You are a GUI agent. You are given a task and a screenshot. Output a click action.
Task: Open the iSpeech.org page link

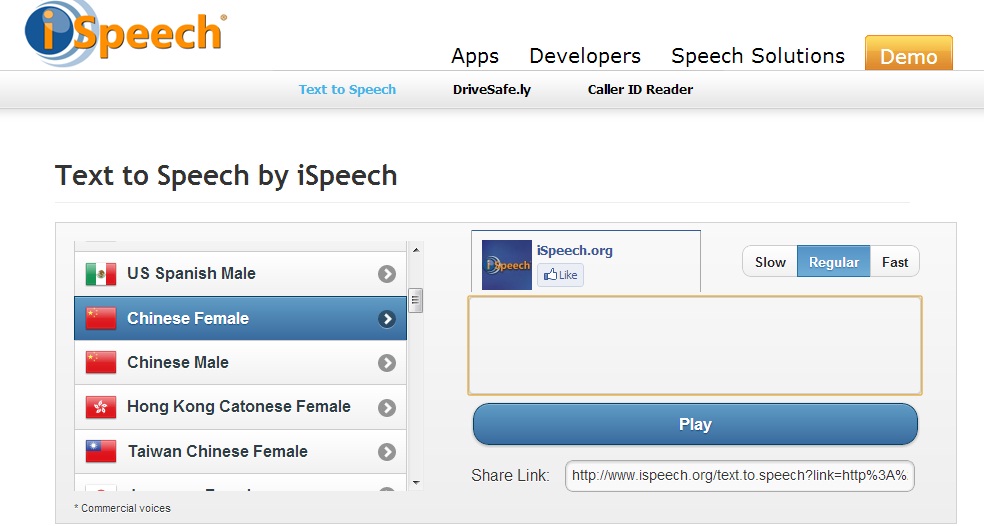(574, 250)
